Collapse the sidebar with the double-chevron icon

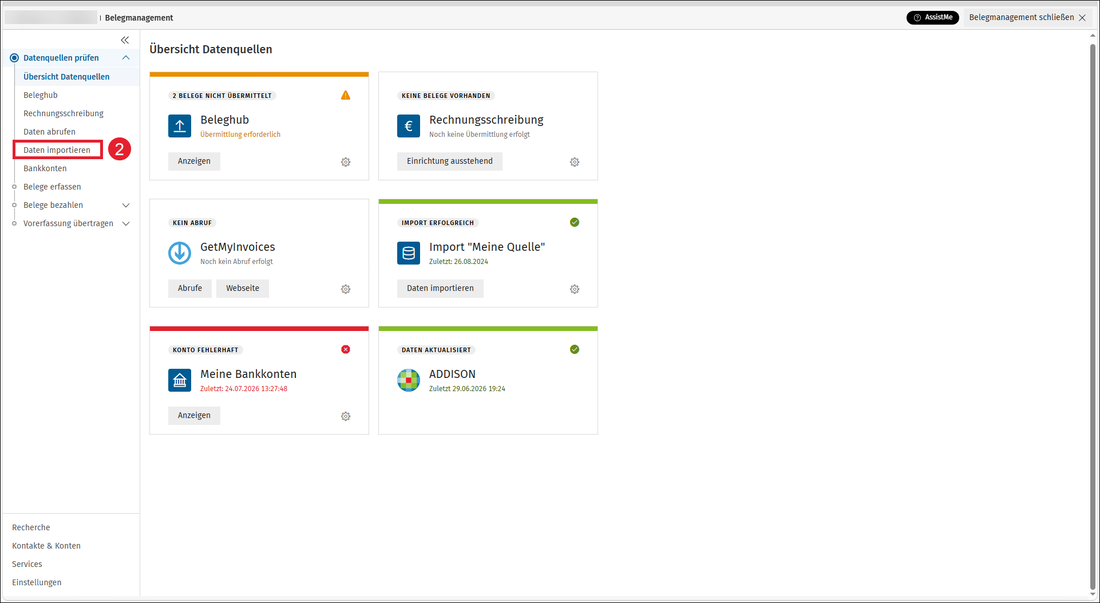[x=125, y=40]
